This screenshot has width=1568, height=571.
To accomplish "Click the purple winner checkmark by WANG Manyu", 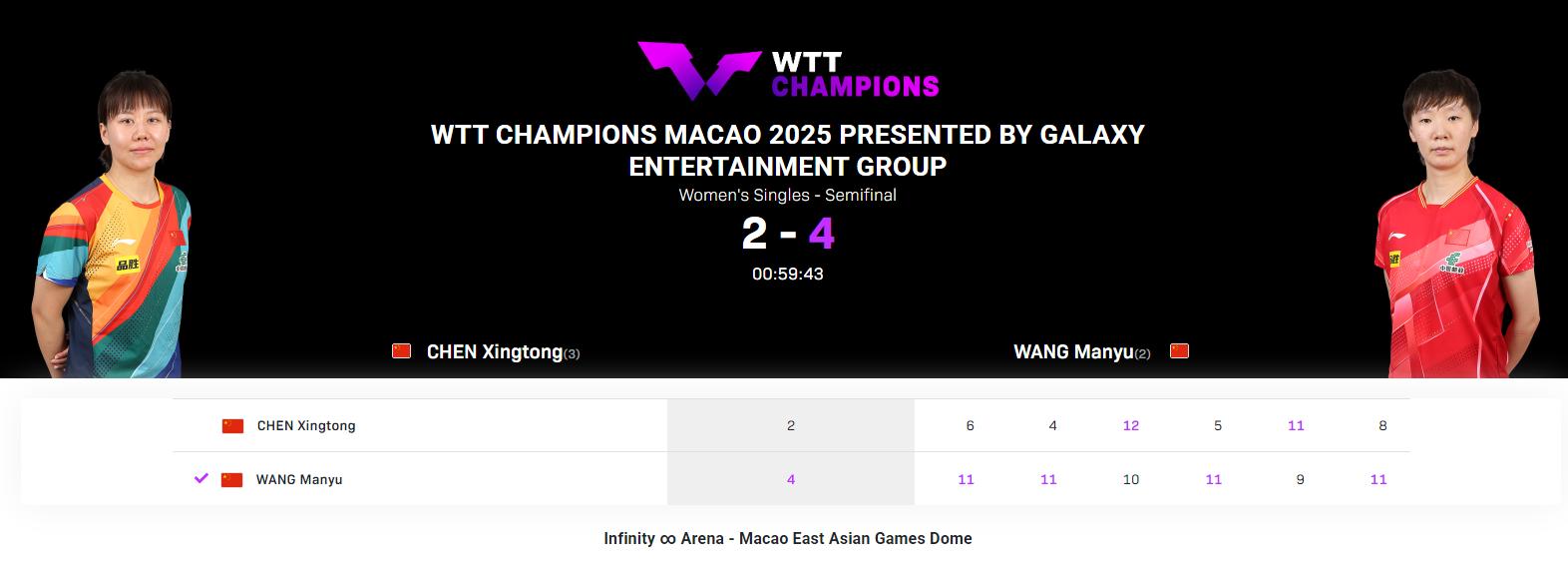I will (x=201, y=479).
